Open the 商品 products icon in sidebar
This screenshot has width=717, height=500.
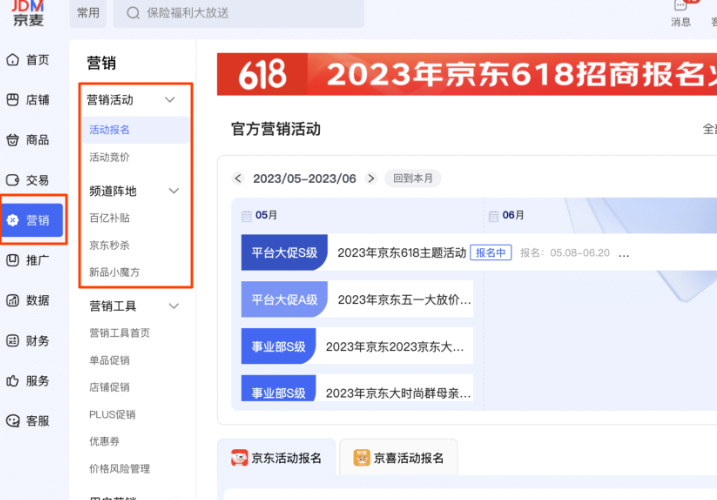pyautogui.click(x=13, y=140)
